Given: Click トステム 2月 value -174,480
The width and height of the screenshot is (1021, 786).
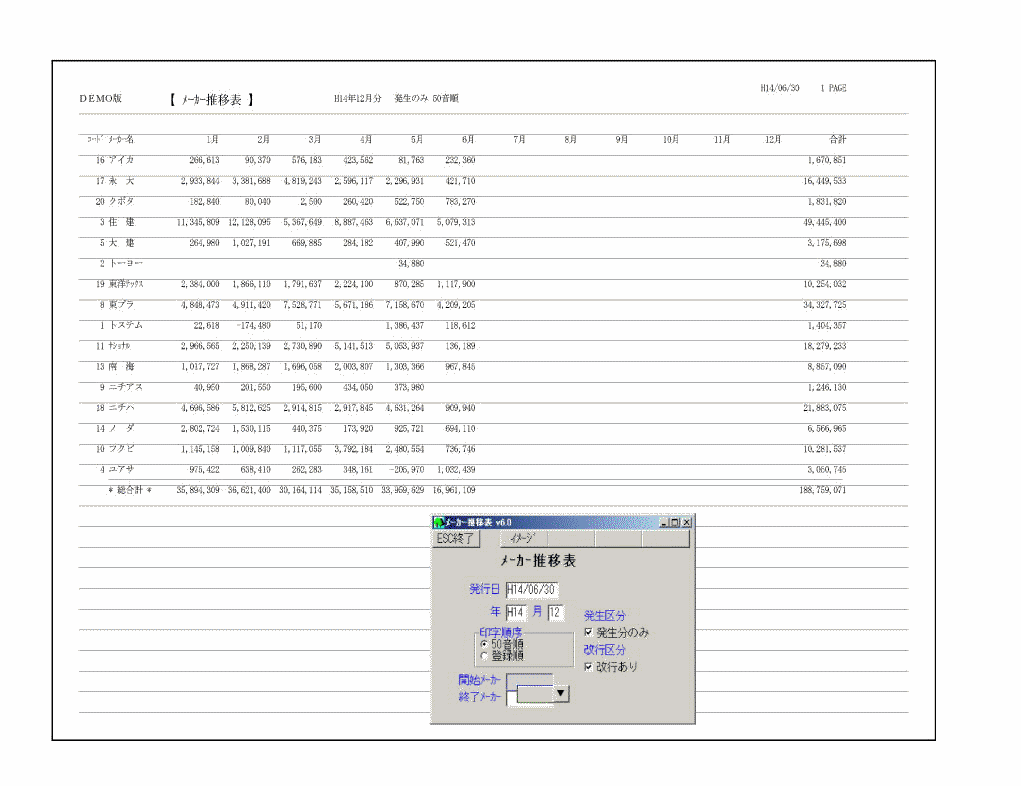Looking at the screenshot, I should tap(253, 325).
